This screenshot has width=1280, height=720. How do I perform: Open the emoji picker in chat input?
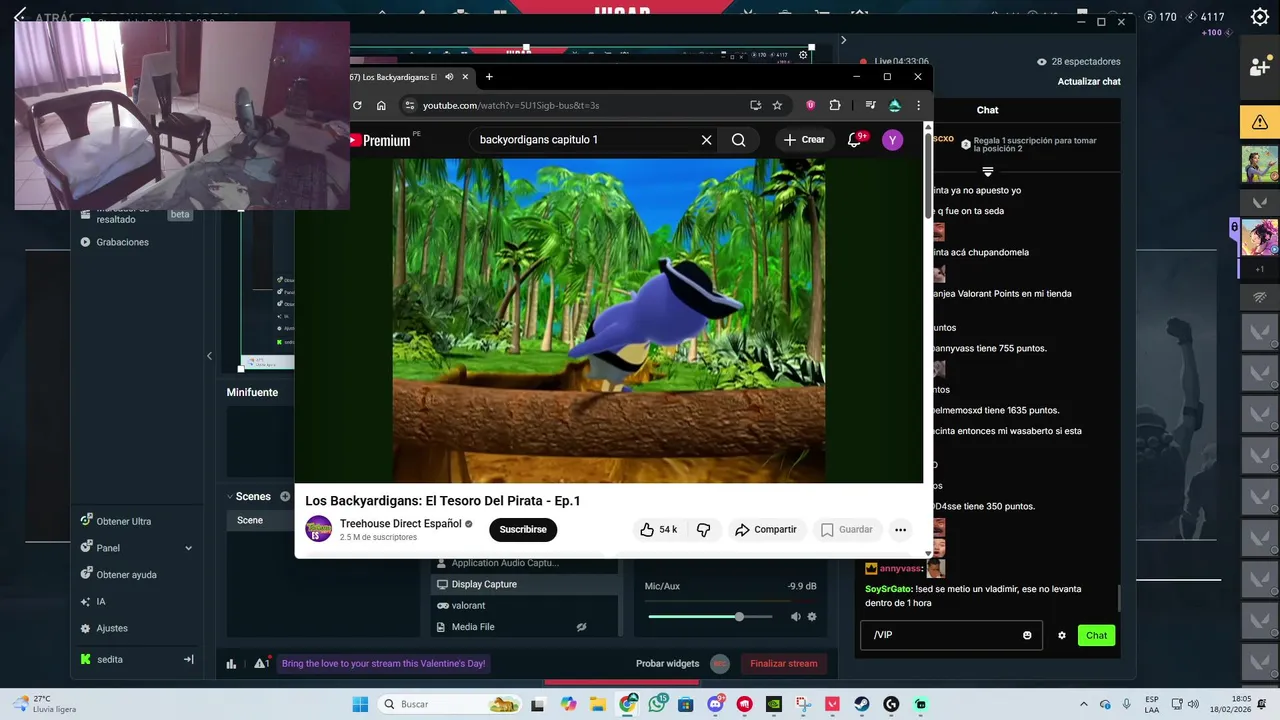coord(1027,635)
